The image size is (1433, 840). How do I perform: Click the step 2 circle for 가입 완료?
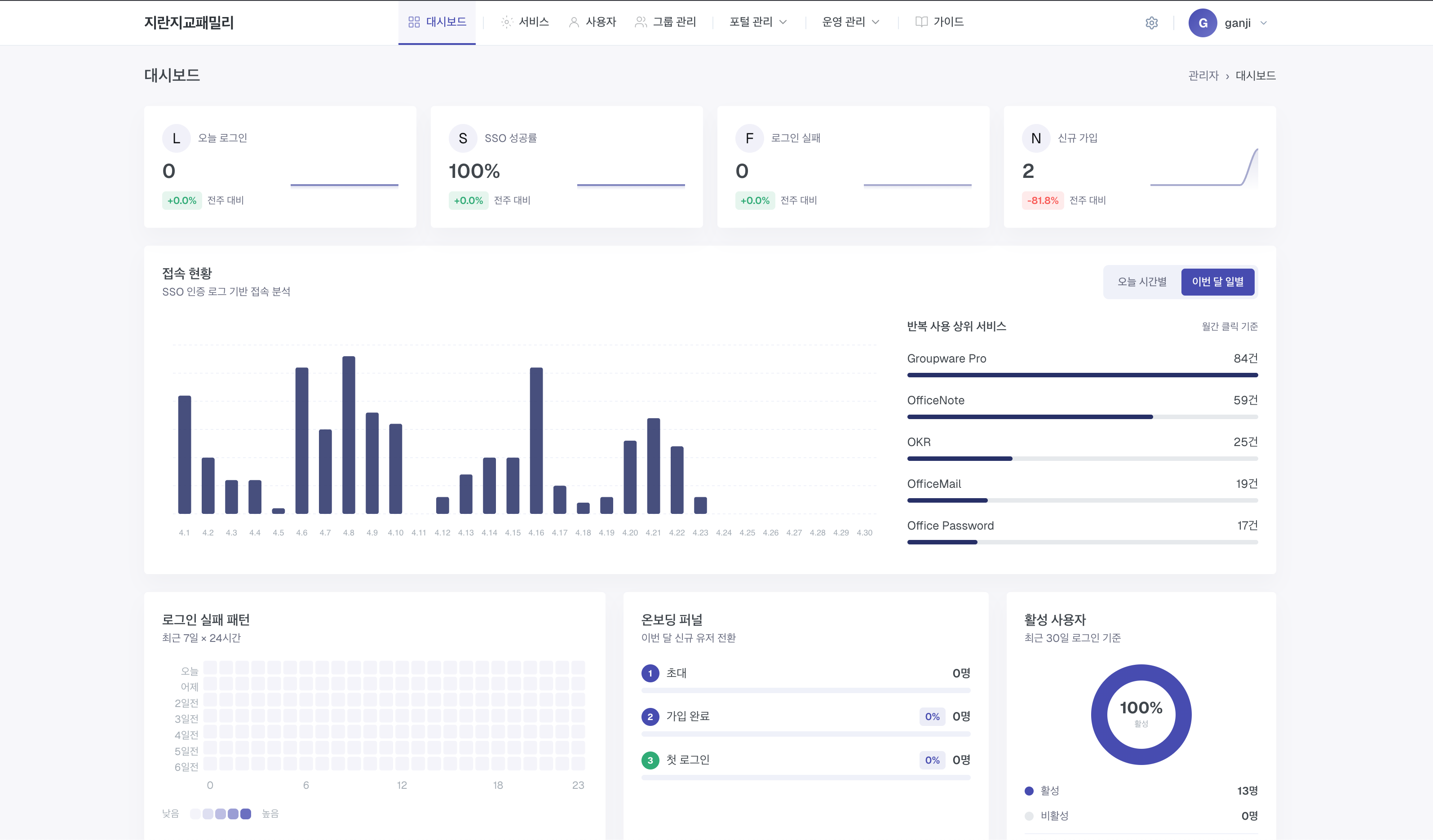coord(650,716)
